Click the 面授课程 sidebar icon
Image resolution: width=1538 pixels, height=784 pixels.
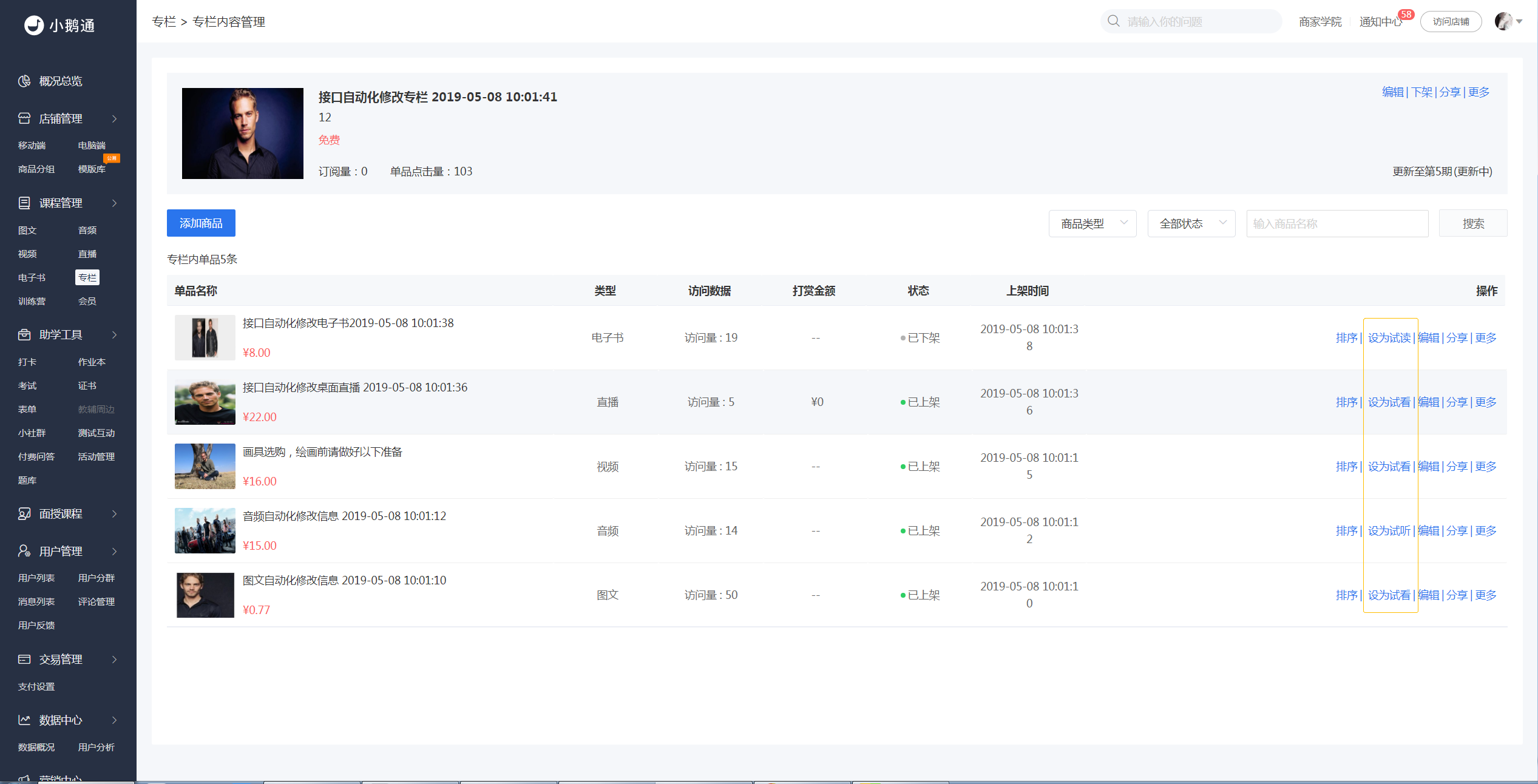point(24,514)
